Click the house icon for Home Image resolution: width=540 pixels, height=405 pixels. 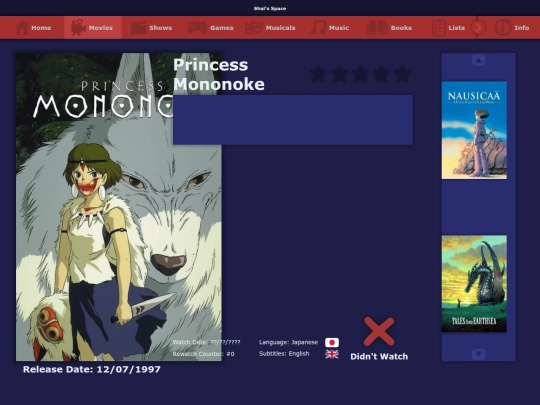[22, 28]
